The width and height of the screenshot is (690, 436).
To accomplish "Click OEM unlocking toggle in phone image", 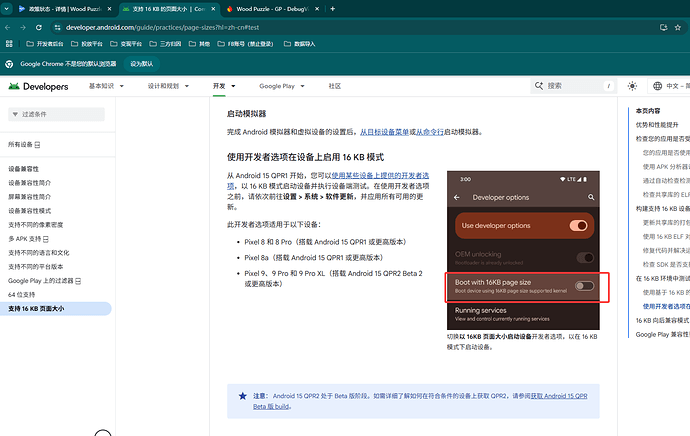I will coord(585,258).
